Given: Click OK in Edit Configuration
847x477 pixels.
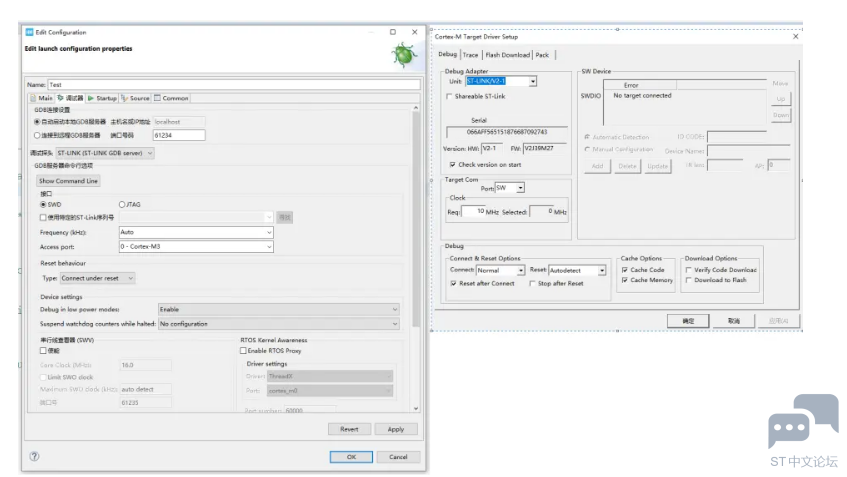Looking at the screenshot, I should click(x=351, y=457).
